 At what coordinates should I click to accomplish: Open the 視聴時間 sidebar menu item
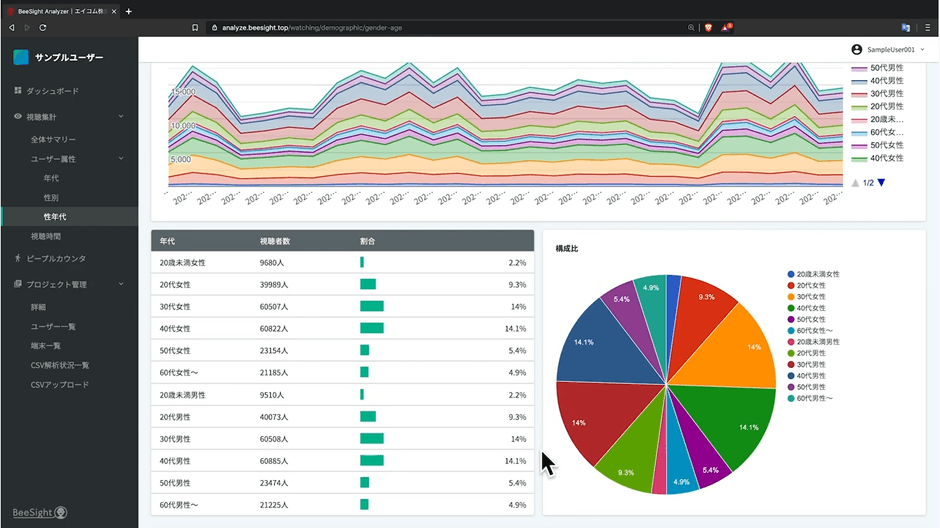point(46,236)
